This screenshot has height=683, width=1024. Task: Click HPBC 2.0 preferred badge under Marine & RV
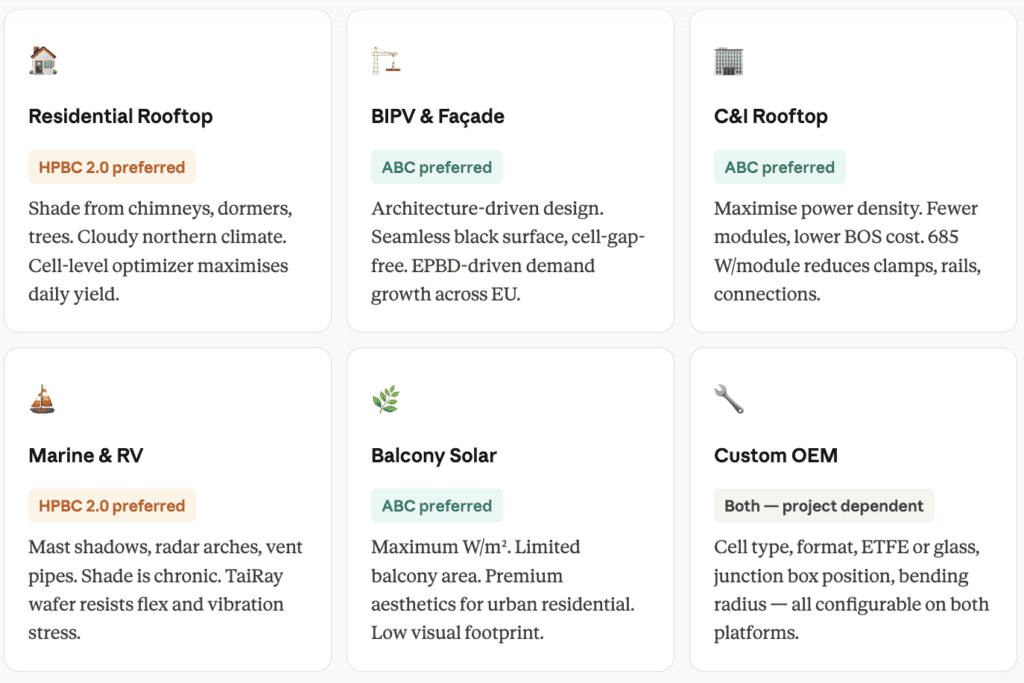coord(112,506)
